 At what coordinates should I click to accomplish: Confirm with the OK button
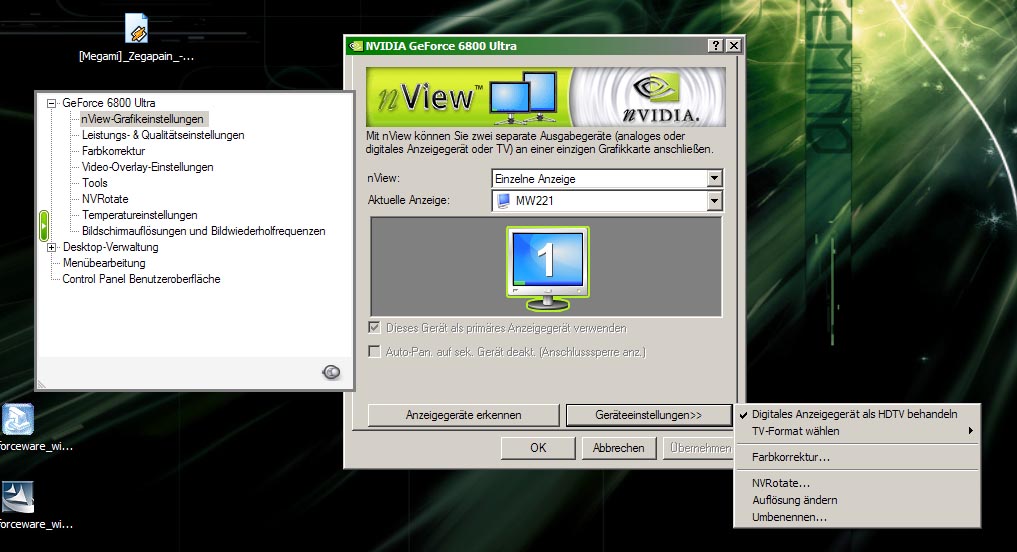click(x=538, y=448)
